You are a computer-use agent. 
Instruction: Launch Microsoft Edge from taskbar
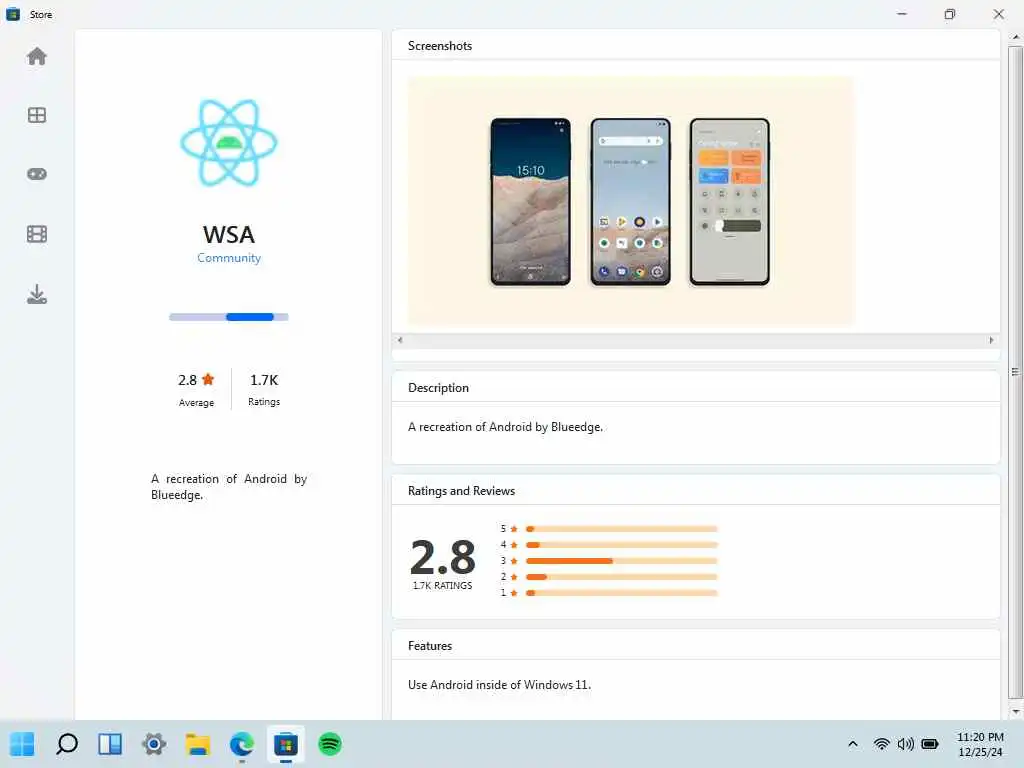[242, 744]
